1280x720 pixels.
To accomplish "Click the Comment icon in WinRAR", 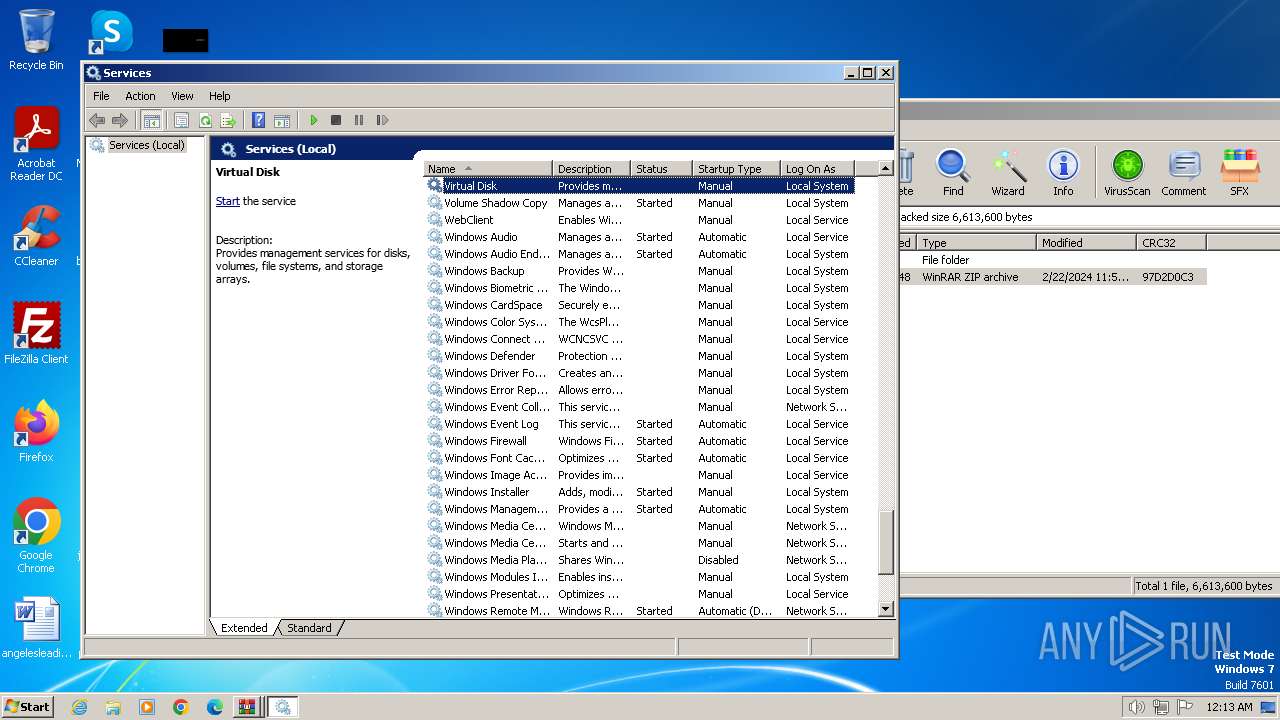I will click(1184, 172).
